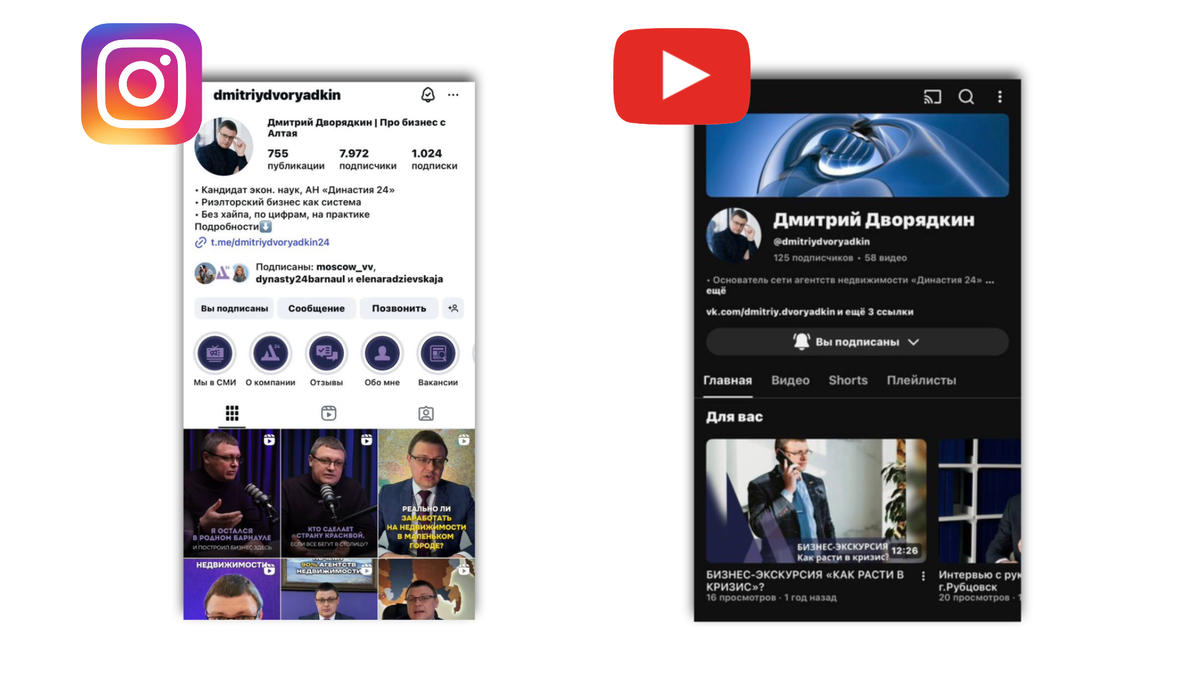Click YouTube cast to device icon
Image resolution: width=1200 pixels, height=675 pixels.
pyautogui.click(x=932, y=97)
